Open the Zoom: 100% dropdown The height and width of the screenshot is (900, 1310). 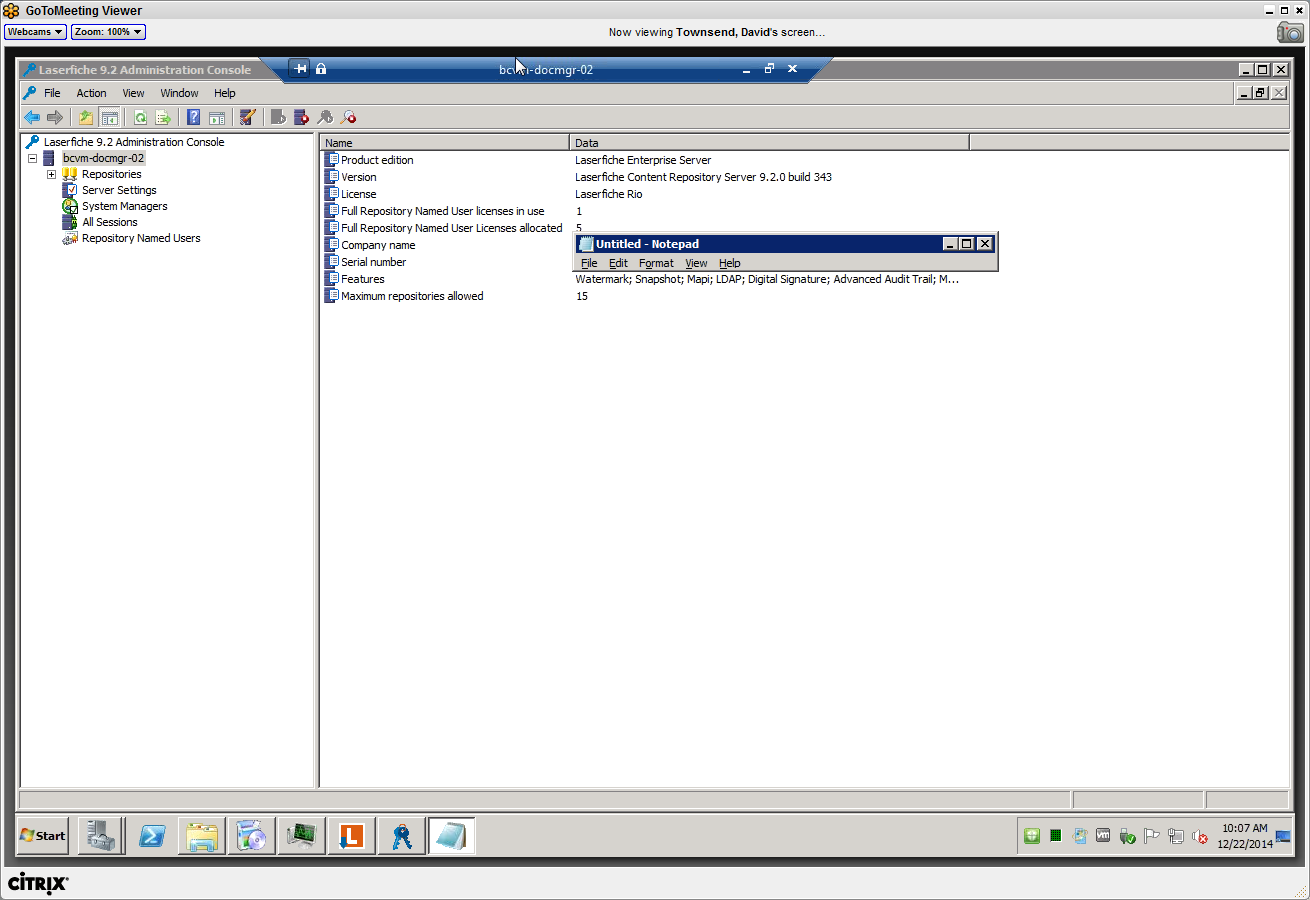pyautogui.click(x=108, y=32)
